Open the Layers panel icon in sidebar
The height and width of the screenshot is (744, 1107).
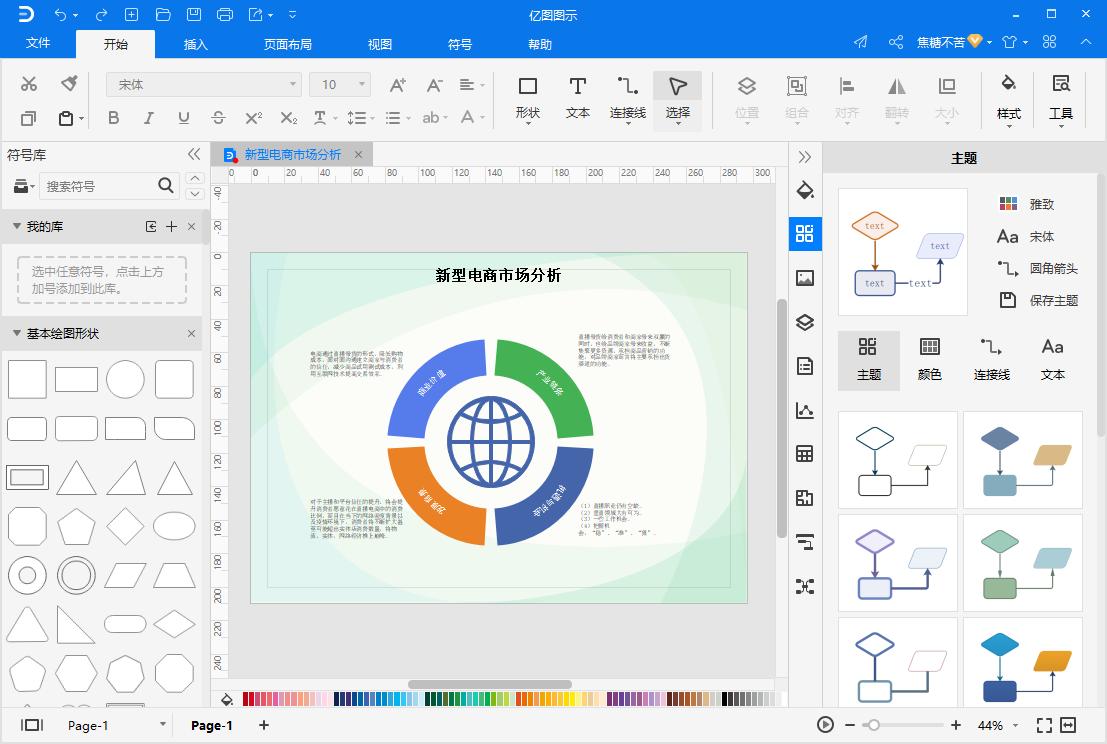pos(805,322)
